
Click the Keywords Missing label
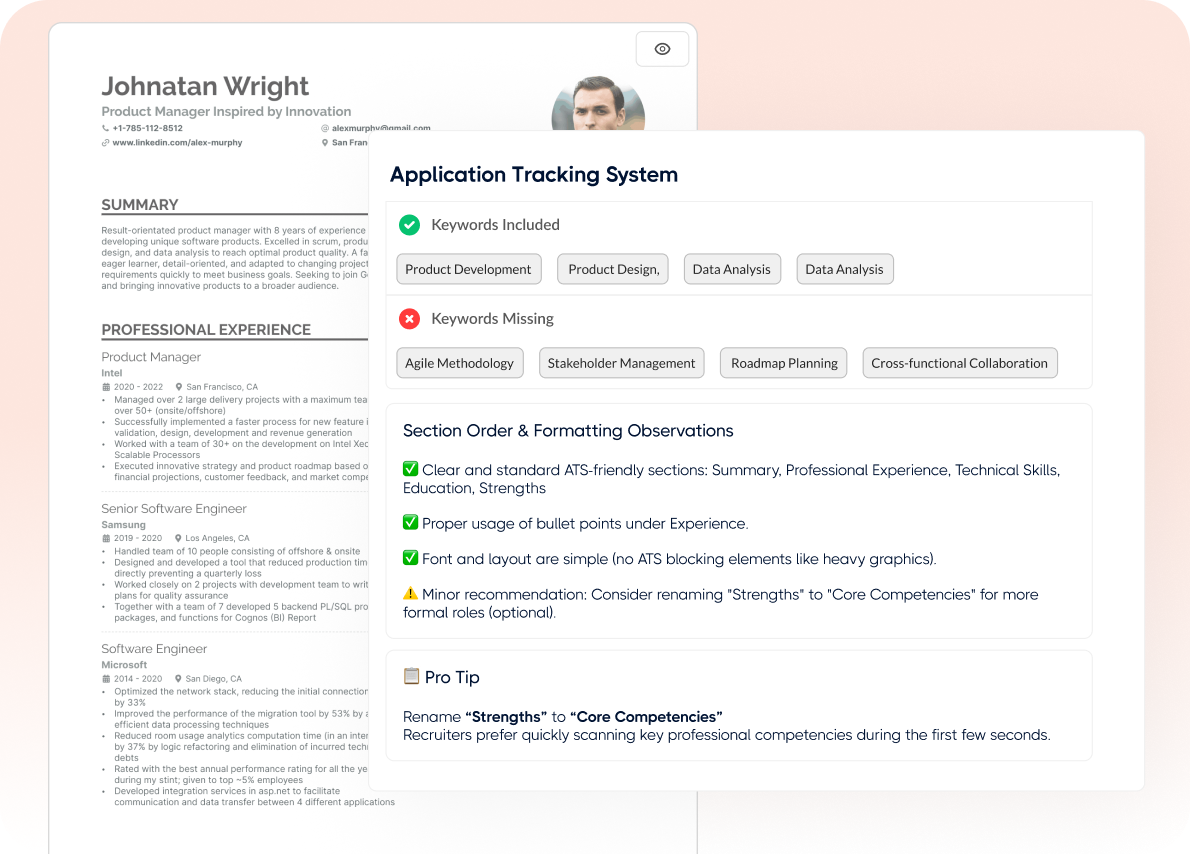point(493,319)
